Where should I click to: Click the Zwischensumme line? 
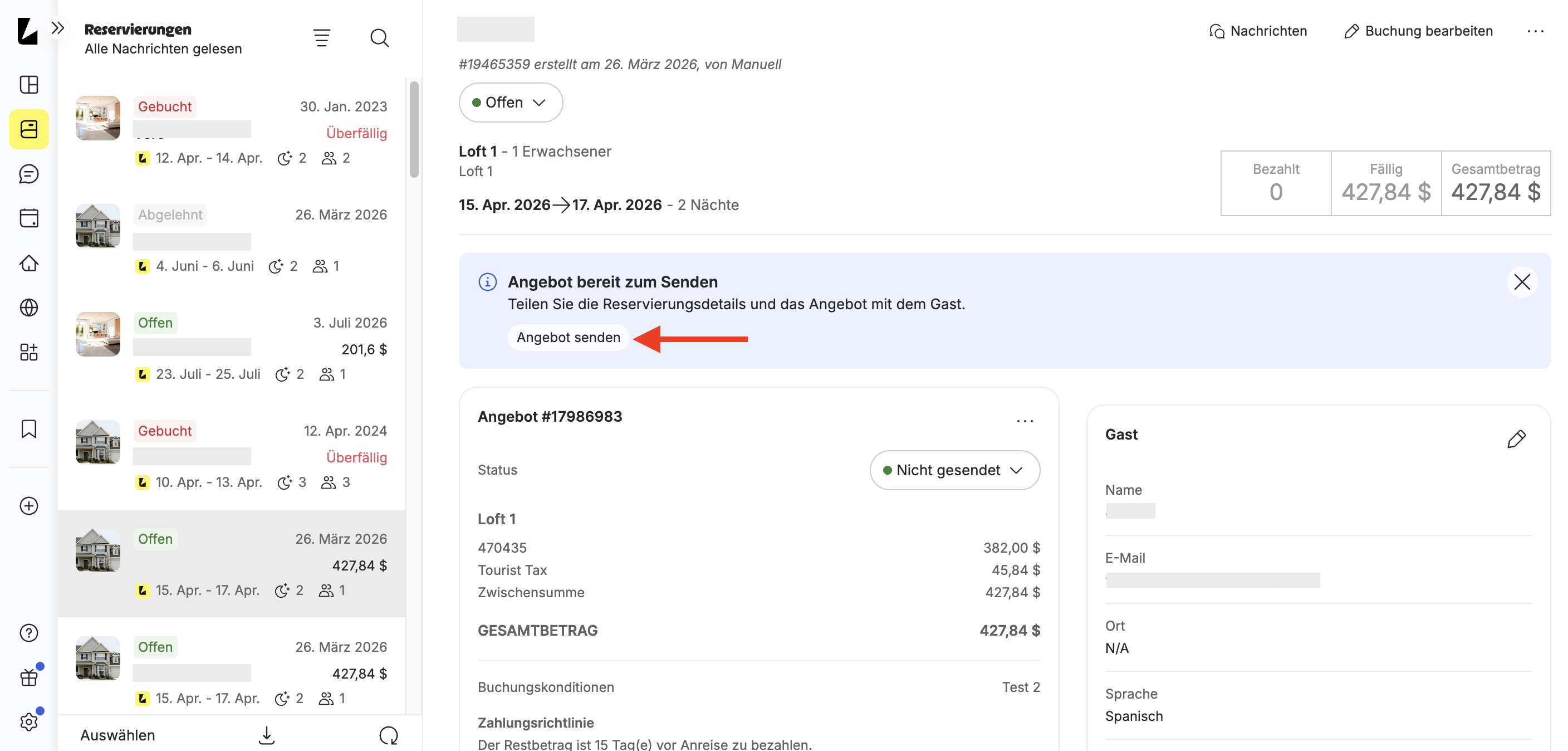click(758, 593)
